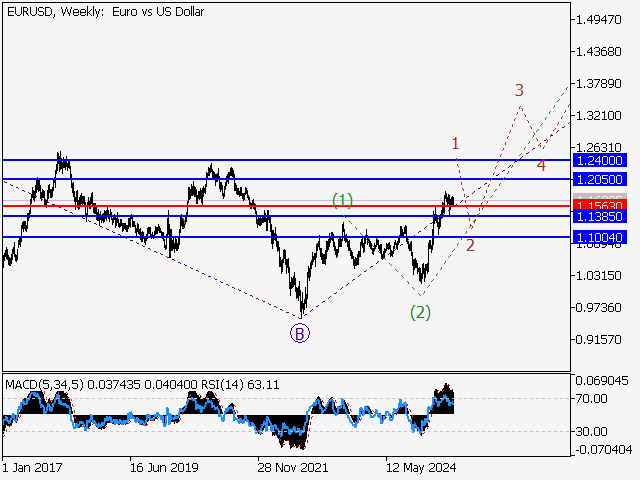Select the red 1.15630 current price tag

[x=600, y=205]
